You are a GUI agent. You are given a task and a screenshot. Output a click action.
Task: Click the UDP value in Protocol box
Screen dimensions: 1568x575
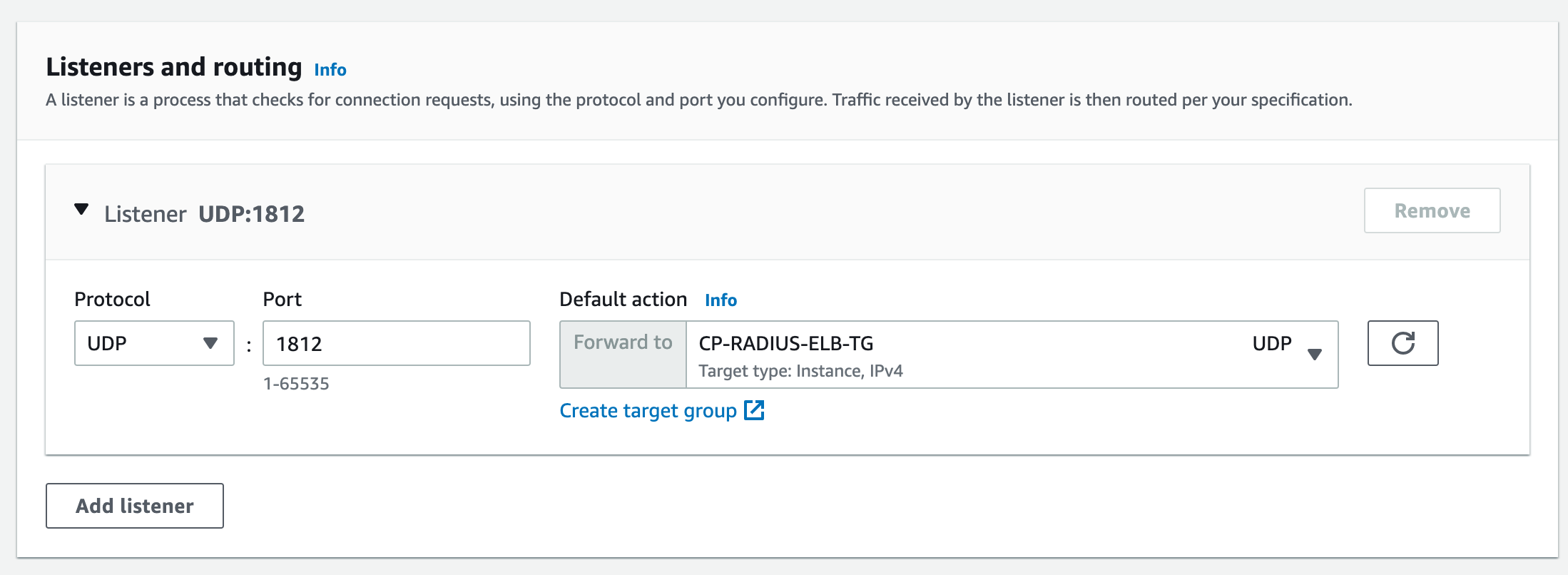[107, 344]
